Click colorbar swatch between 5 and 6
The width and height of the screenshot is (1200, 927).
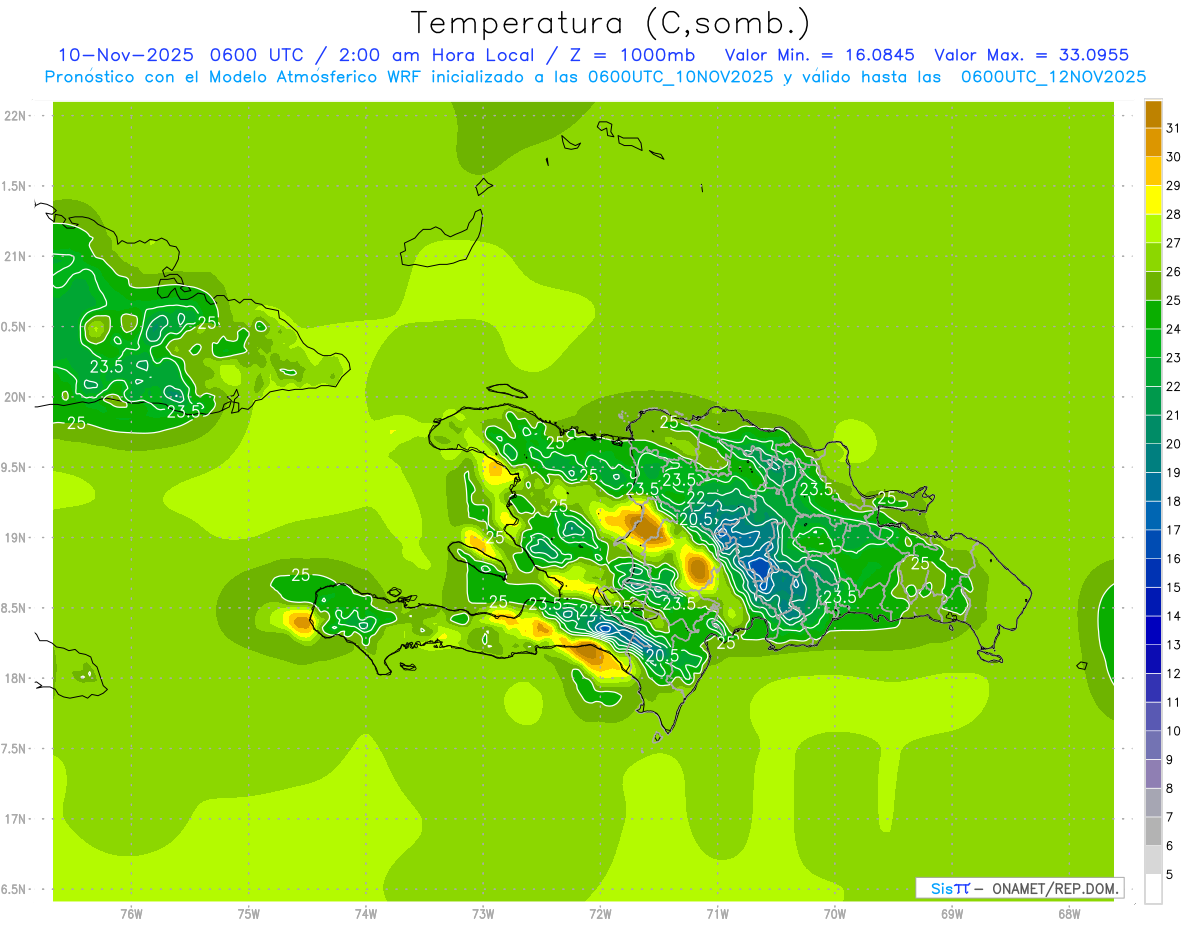pyautogui.click(x=1153, y=860)
